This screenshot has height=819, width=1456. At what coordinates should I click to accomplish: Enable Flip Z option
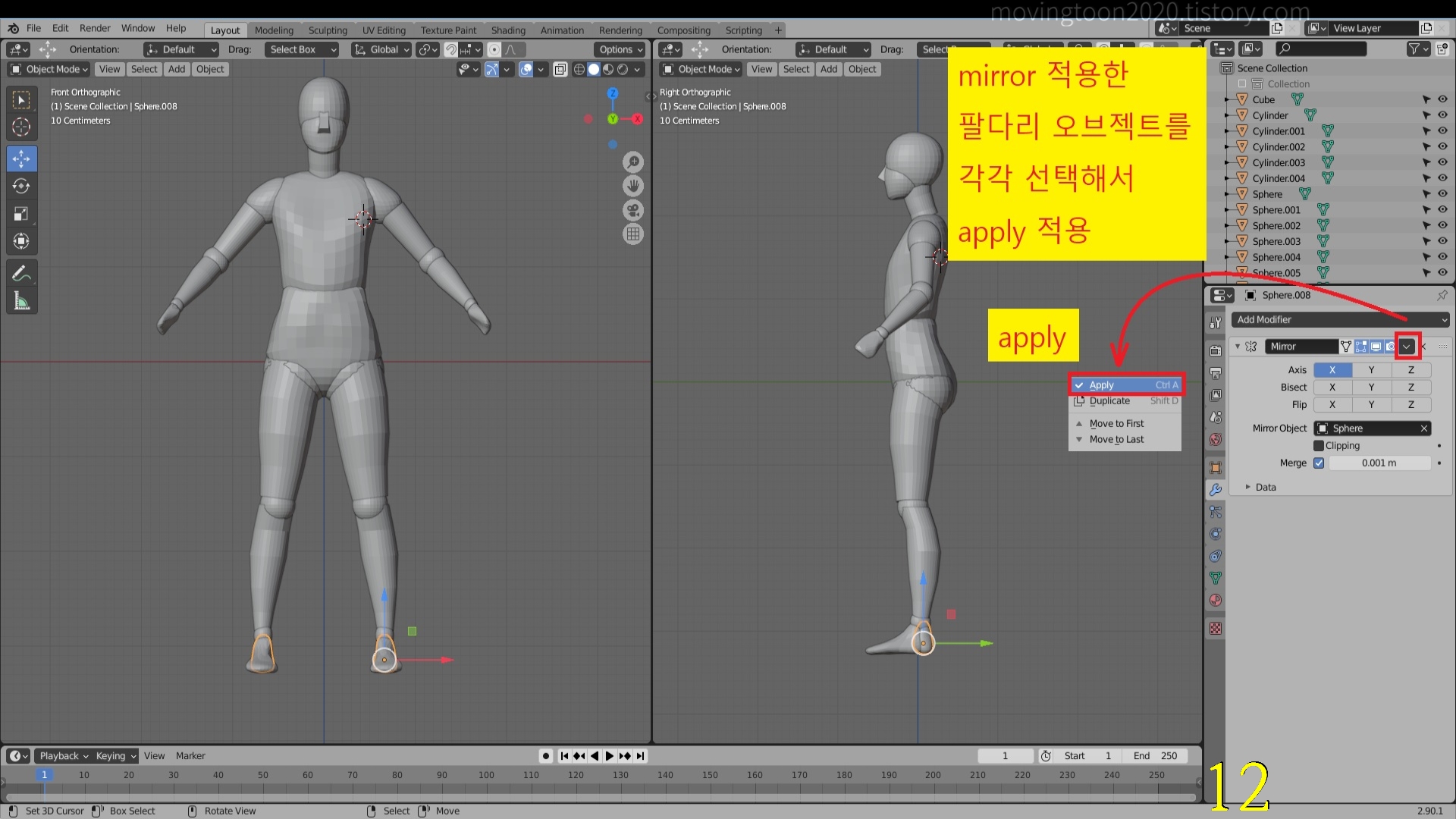click(x=1411, y=405)
